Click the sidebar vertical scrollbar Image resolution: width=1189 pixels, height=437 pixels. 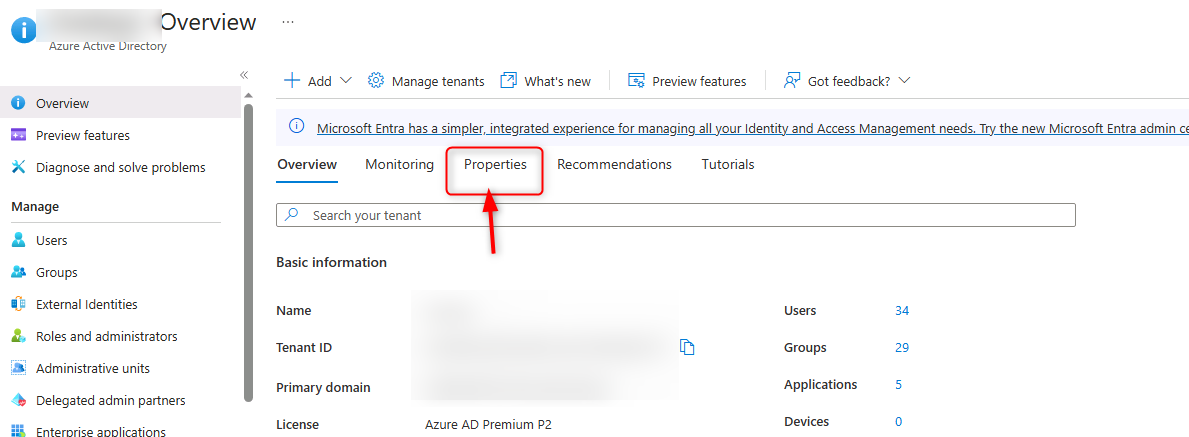[x=248, y=250]
